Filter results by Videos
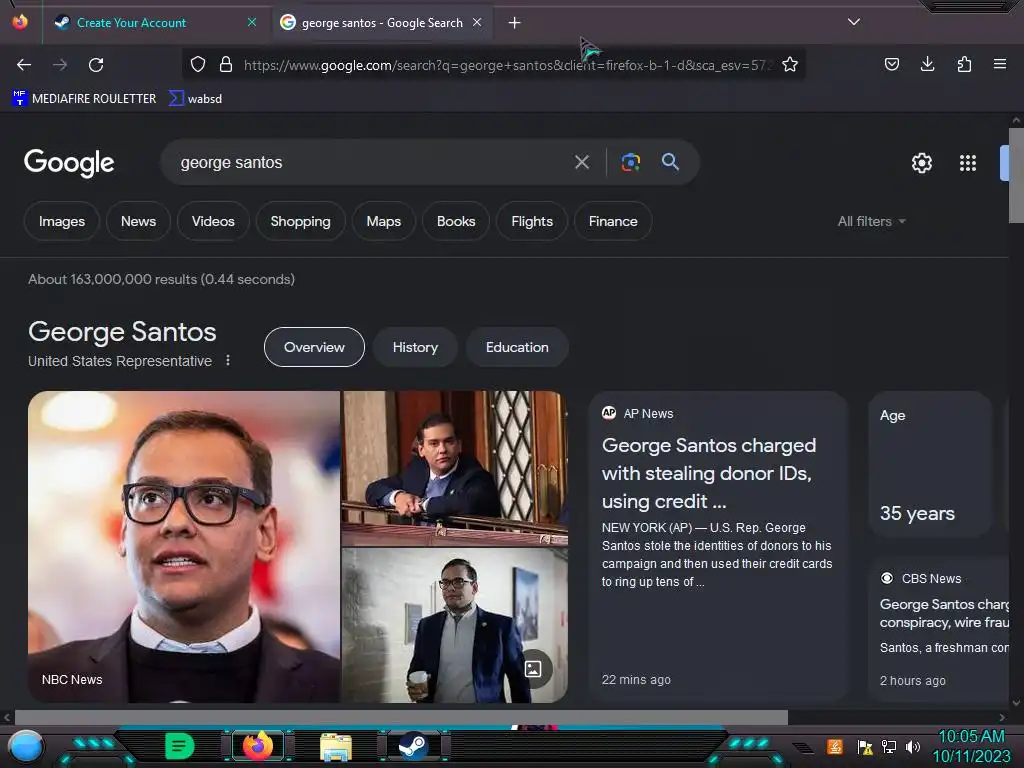The width and height of the screenshot is (1024, 768). point(214,221)
